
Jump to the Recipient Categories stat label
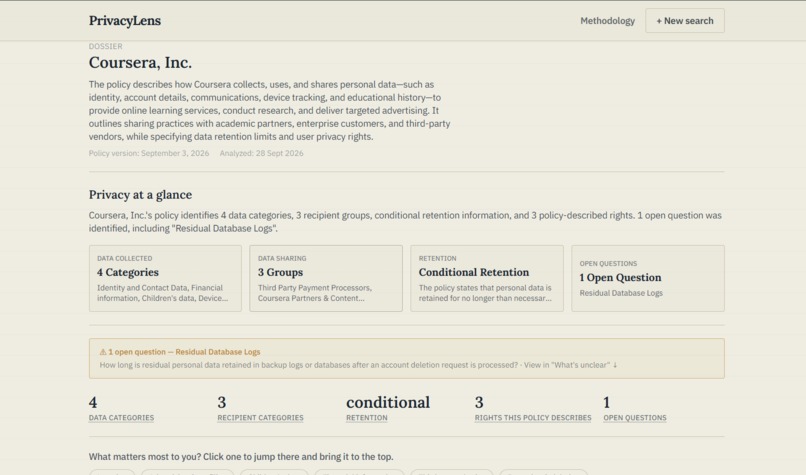(x=260, y=418)
